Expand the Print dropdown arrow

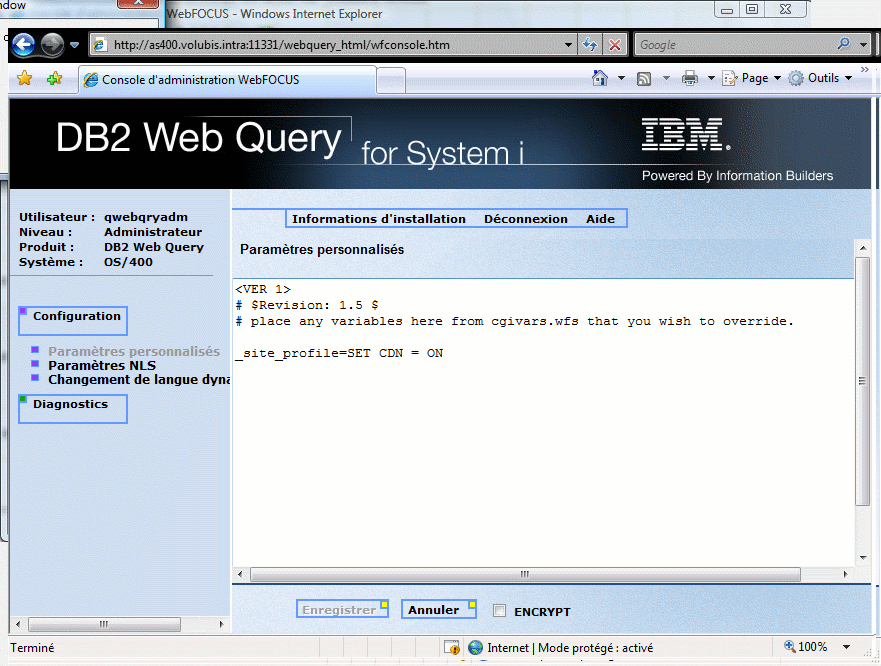tap(711, 78)
